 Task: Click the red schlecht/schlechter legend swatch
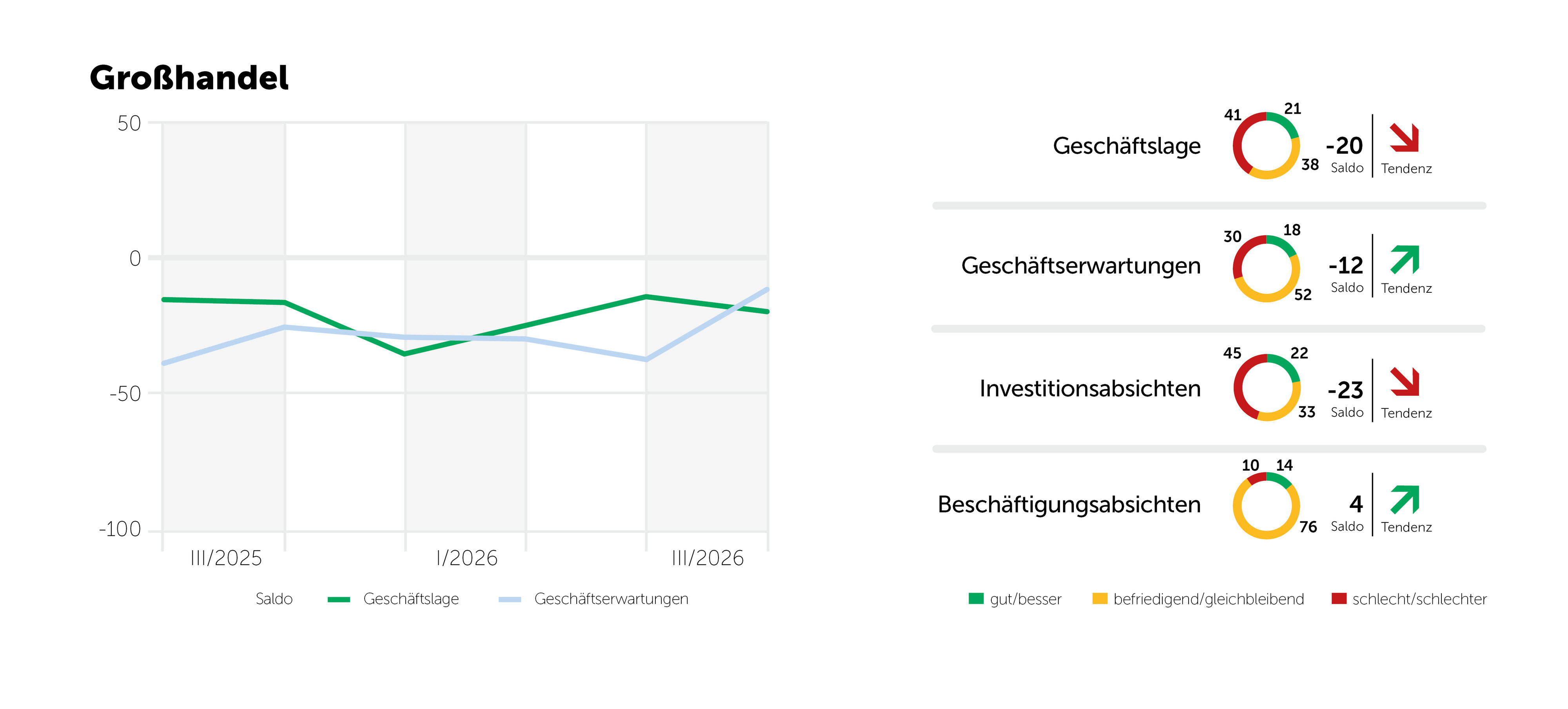click(x=1339, y=598)
